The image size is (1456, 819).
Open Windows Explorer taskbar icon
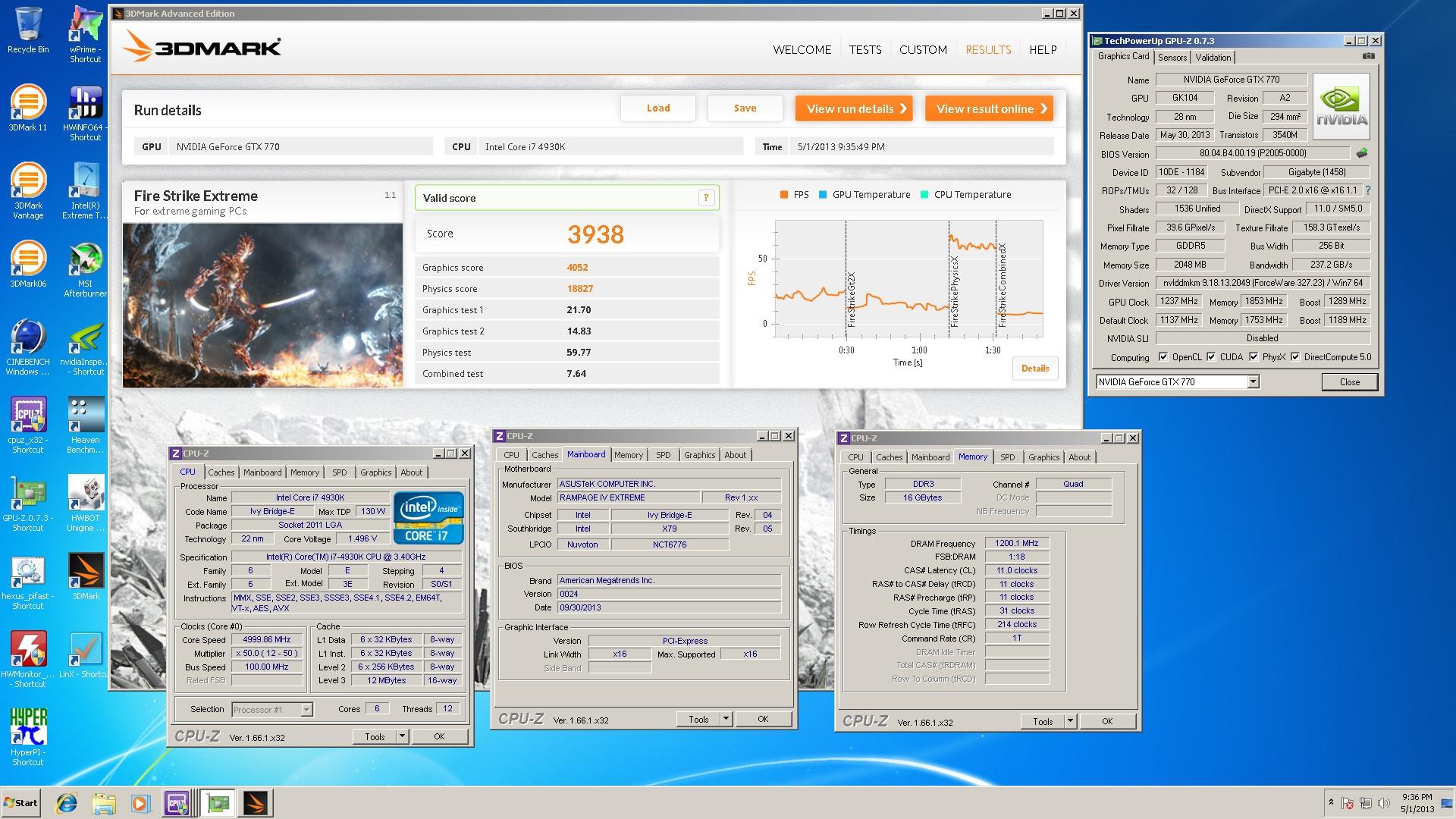point(104,803)
